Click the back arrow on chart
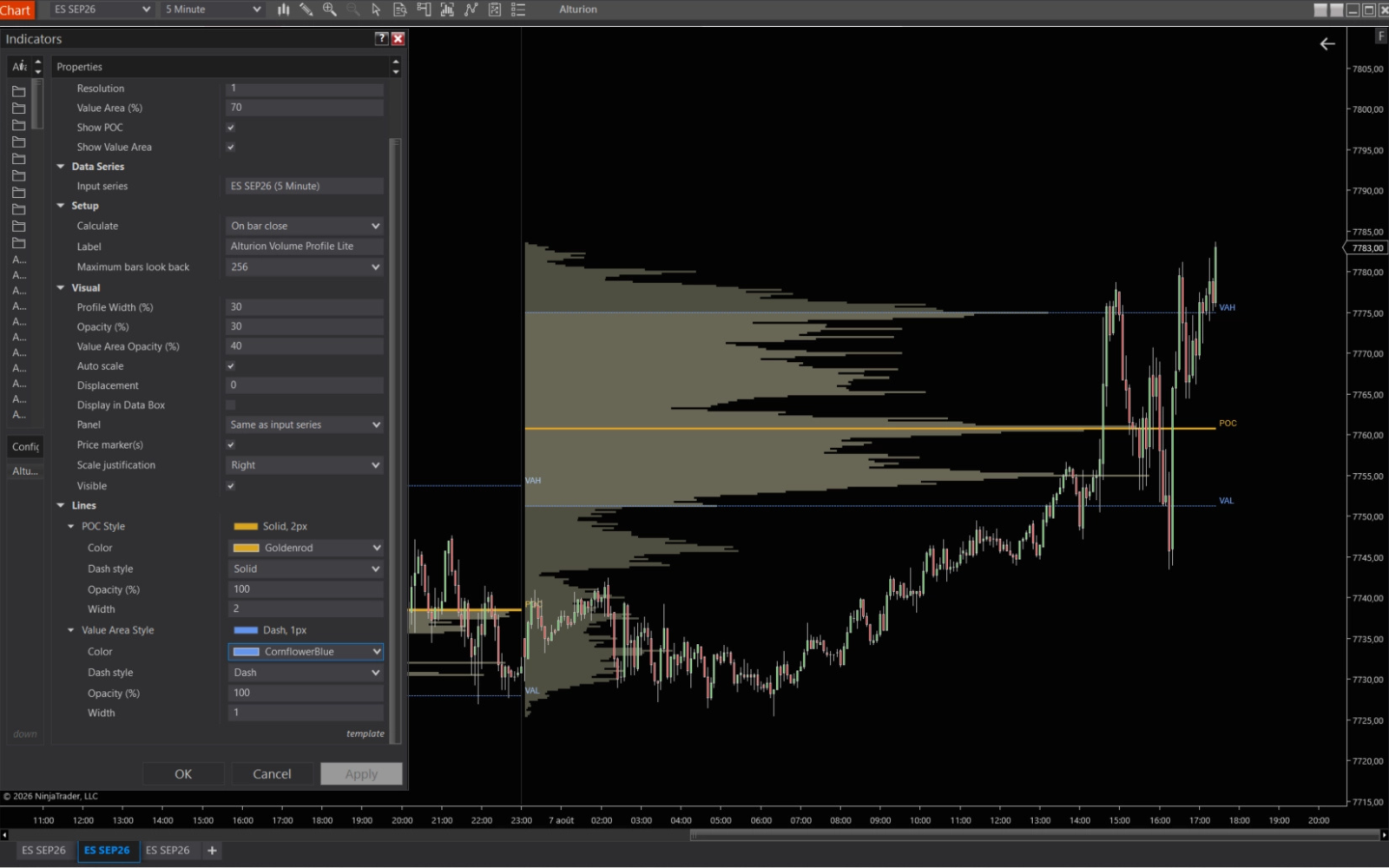The width and height of the screenshot is (1389, 868). click(1327, 44)
